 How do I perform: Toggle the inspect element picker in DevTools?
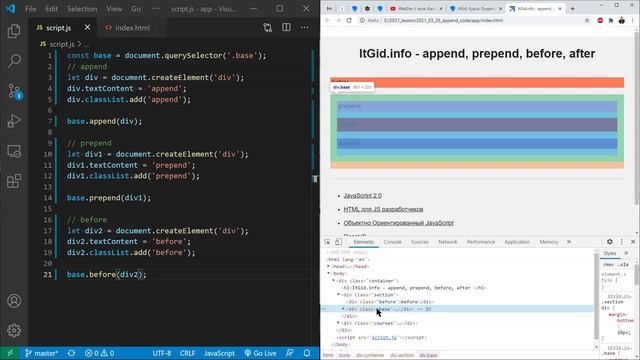pos(327,242)
